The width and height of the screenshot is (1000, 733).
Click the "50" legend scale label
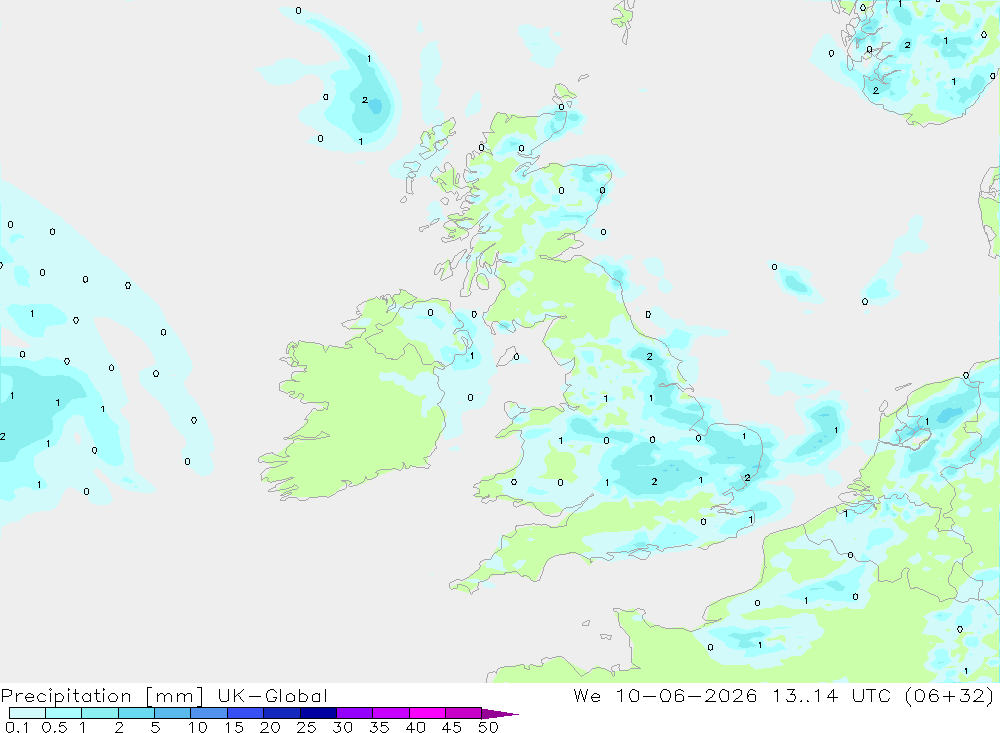point(488,727)
